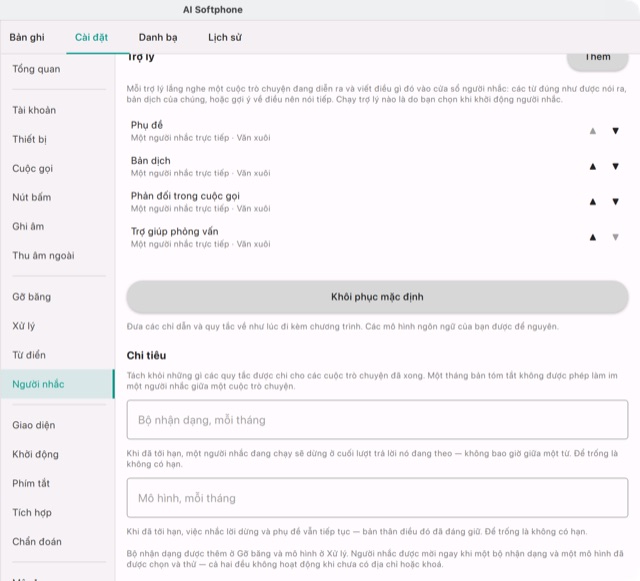Open Tài khoản settings section

pos(58,110)
